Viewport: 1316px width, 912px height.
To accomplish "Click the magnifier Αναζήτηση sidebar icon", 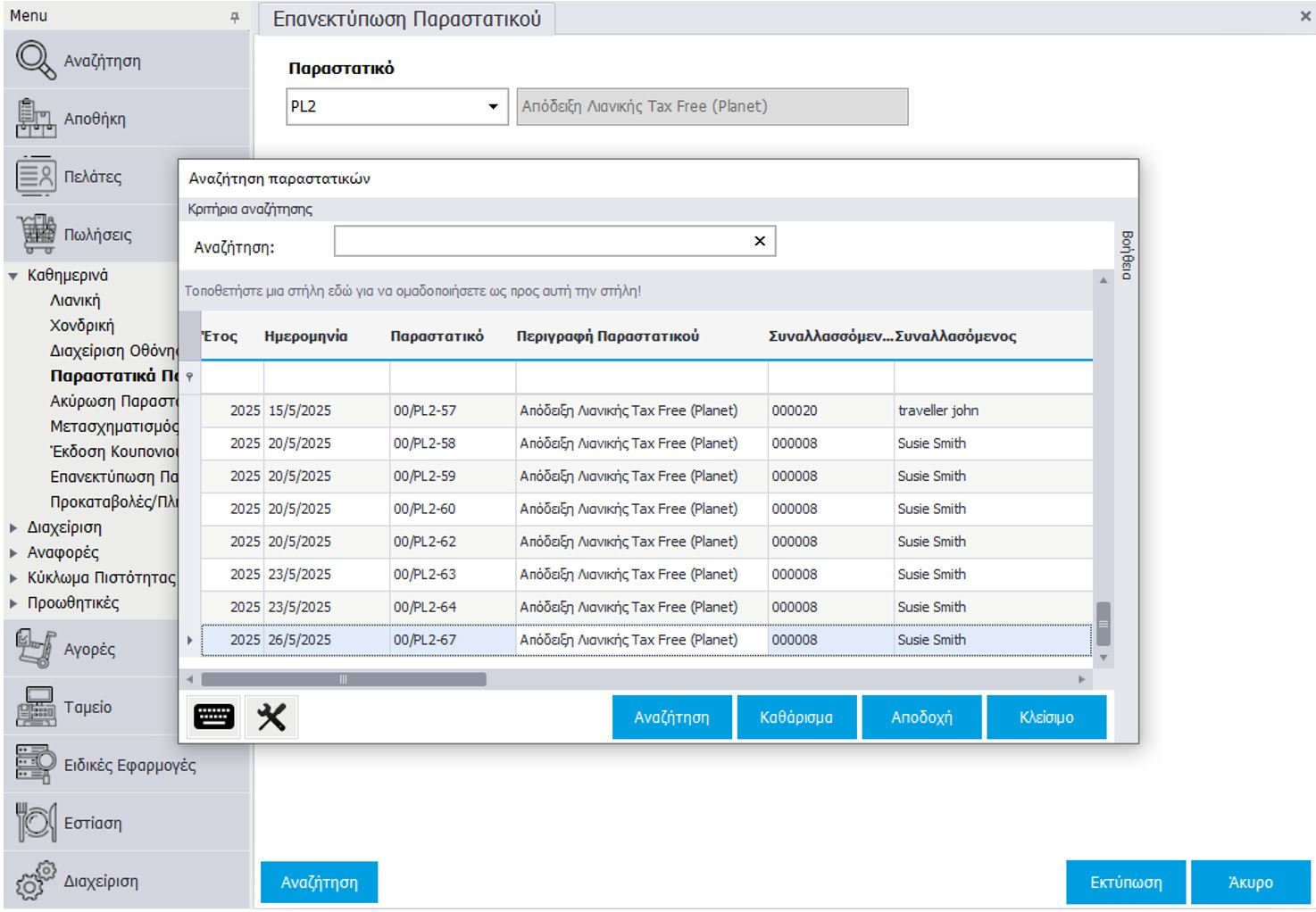I will tap(36, 60).
